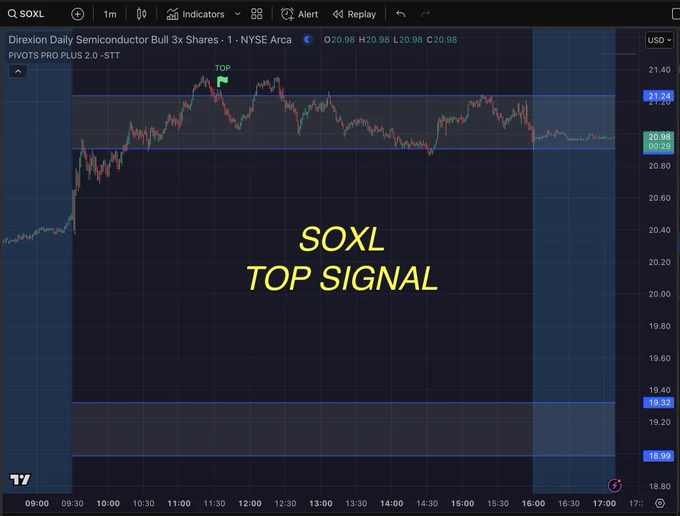
Task: Select the 19.32 pivot price label
Action: (x=658, y=402)
